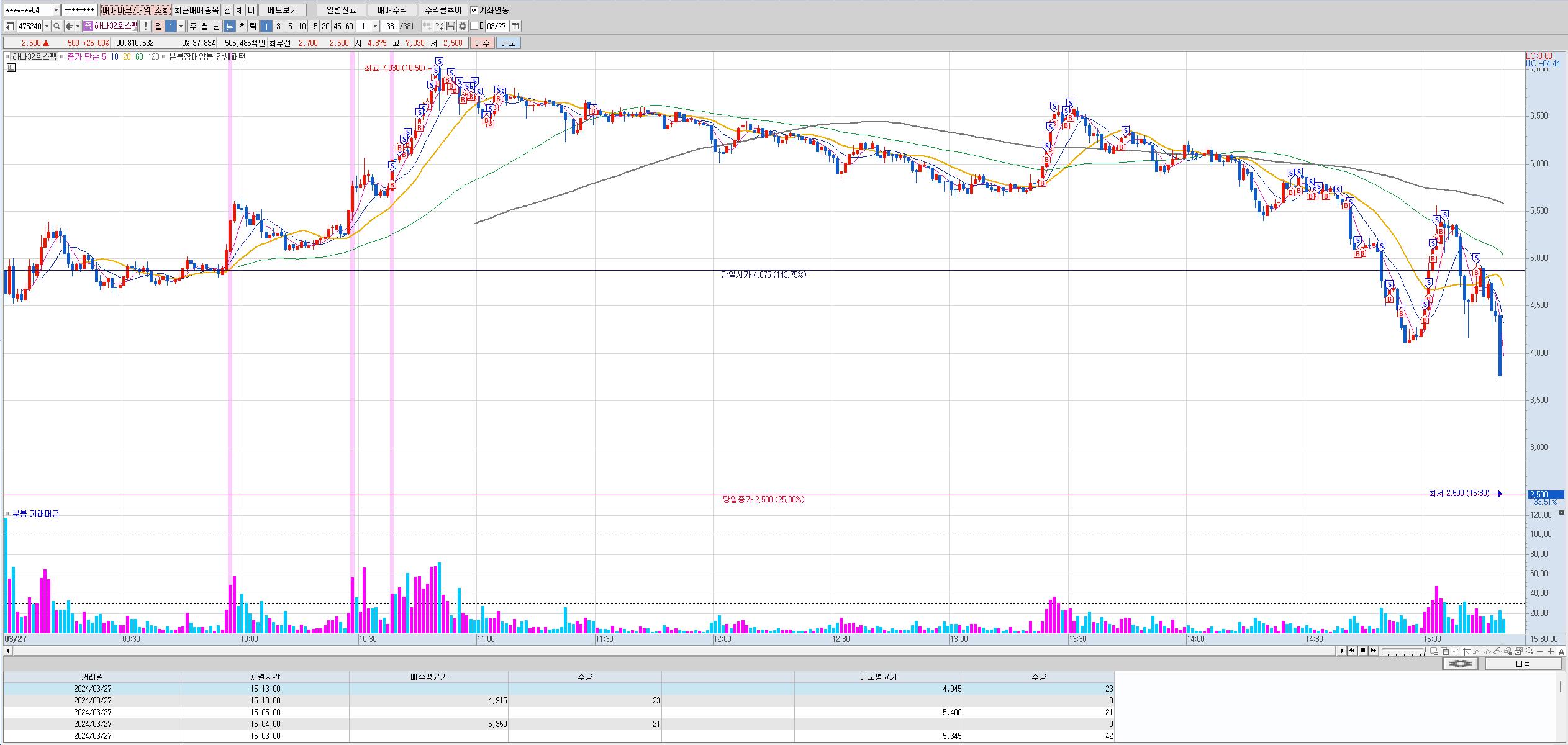Open the chart settings gear icon
Image resolution: width=1568 pixels, height=745 pixels.
pyautogui.click(x=463, y=26)
